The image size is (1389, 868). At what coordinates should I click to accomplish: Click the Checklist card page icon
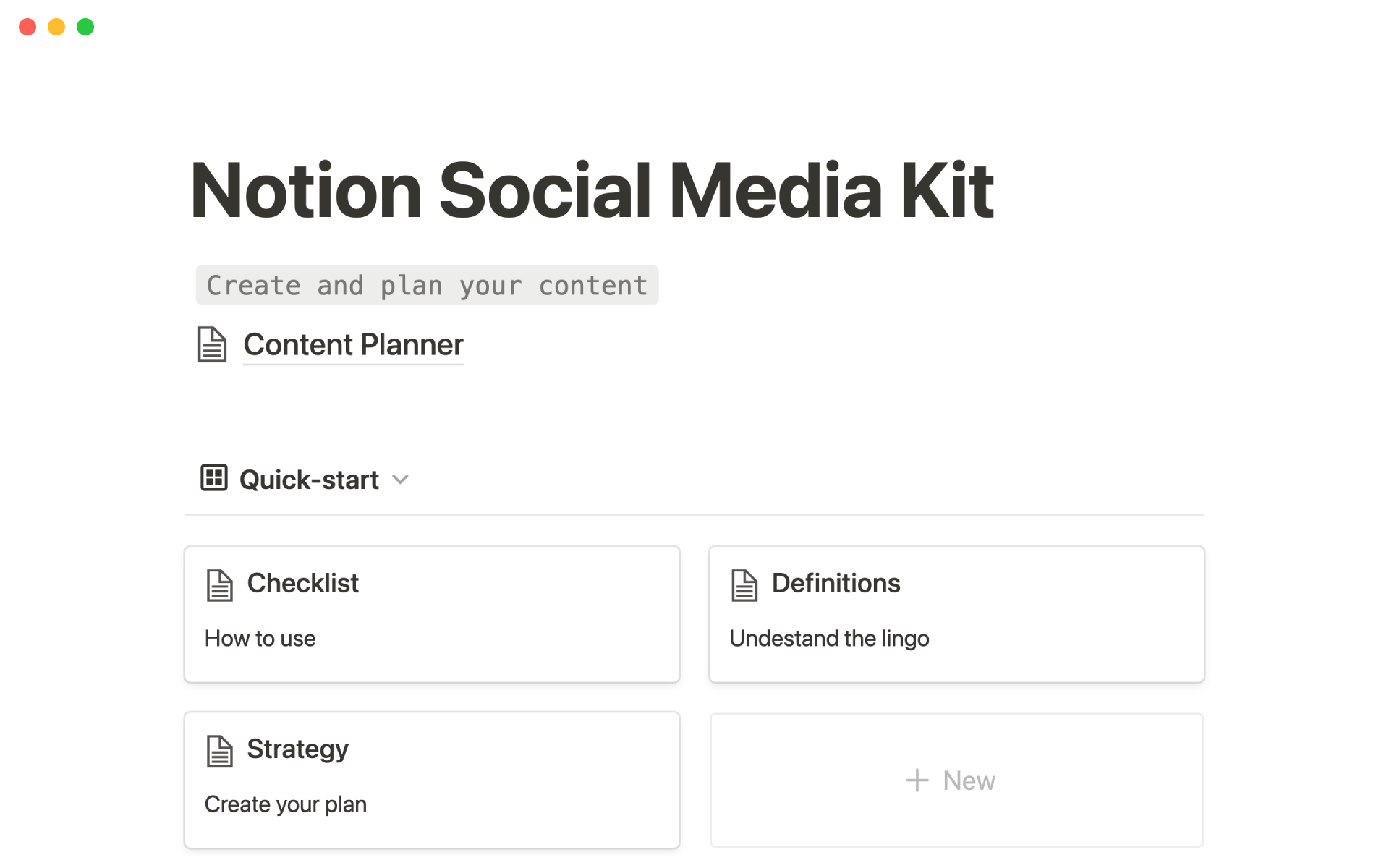(x=219, y=585)
